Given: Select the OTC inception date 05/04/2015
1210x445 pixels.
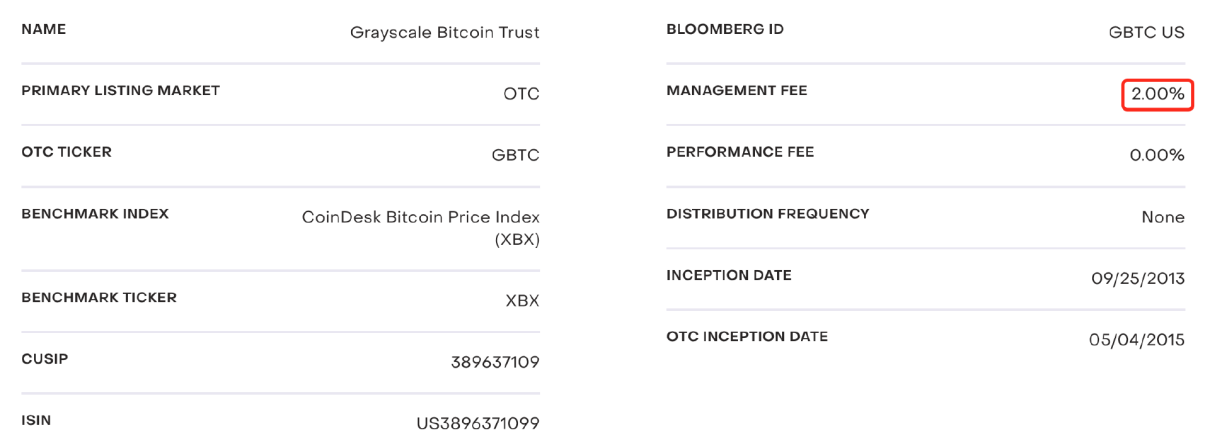Looking at the screenshot, I should pyautogui.click(x=1137, y=340).
